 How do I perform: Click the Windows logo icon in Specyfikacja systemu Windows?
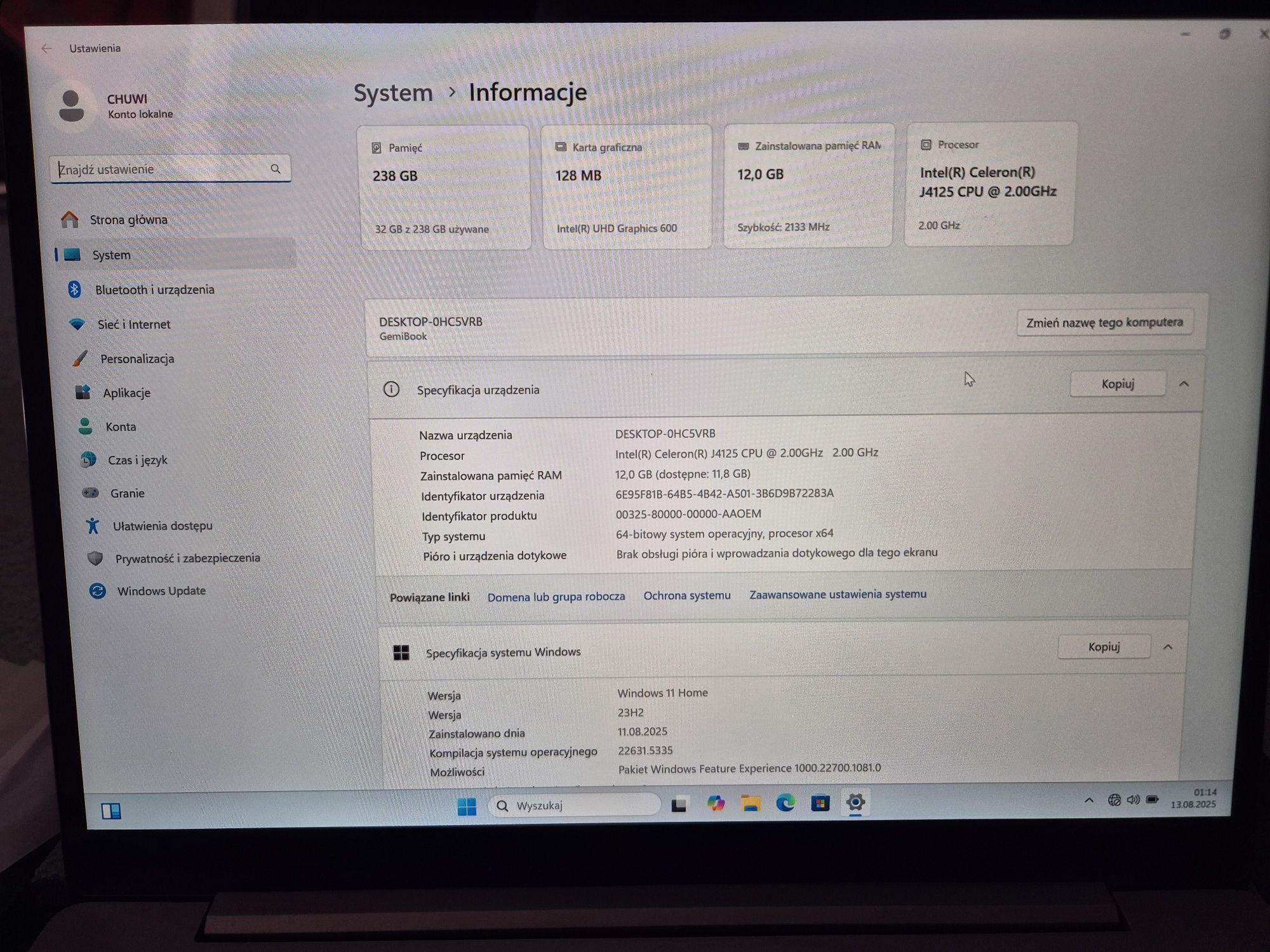click(x=401, y=652)
